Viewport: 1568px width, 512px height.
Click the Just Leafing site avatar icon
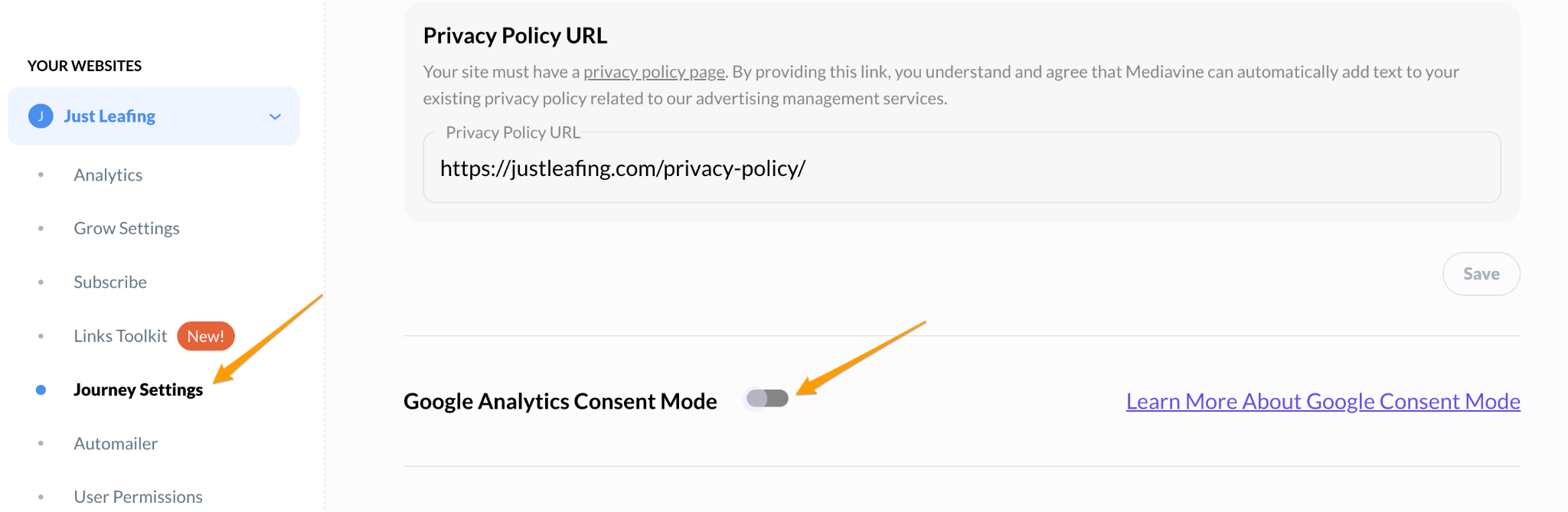tap(40, 116)
